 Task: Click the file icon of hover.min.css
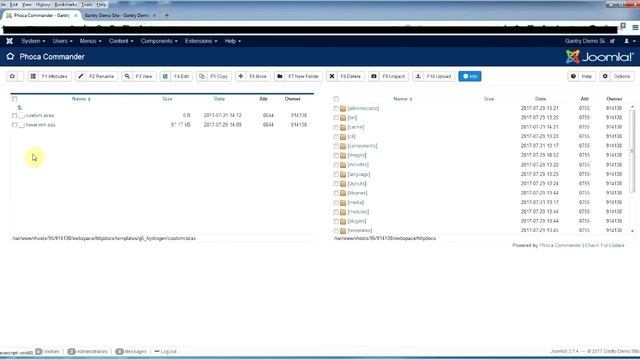(x=22, y=125)
